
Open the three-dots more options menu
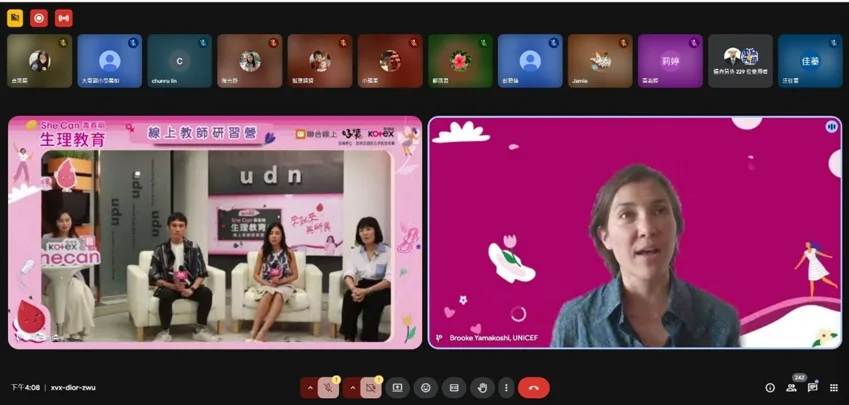pyautogui.click(x=506, y=388)
